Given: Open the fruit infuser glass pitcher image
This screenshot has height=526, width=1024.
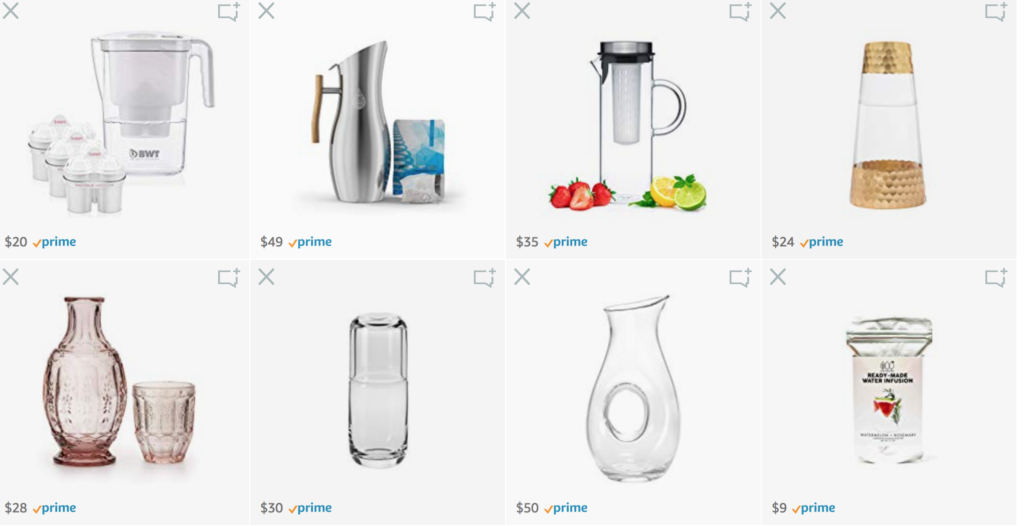Looking at the screenshot, I should pyautogui.click(x=627, y=125).
